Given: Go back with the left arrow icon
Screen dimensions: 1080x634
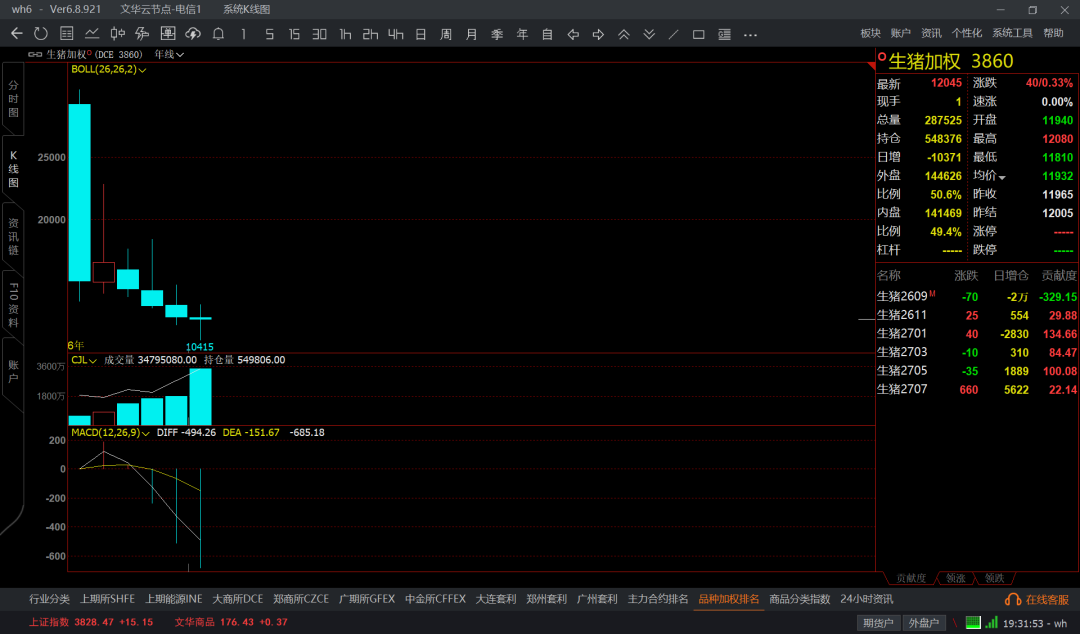Looking at the screenshot, I should [x=17, y=34].
